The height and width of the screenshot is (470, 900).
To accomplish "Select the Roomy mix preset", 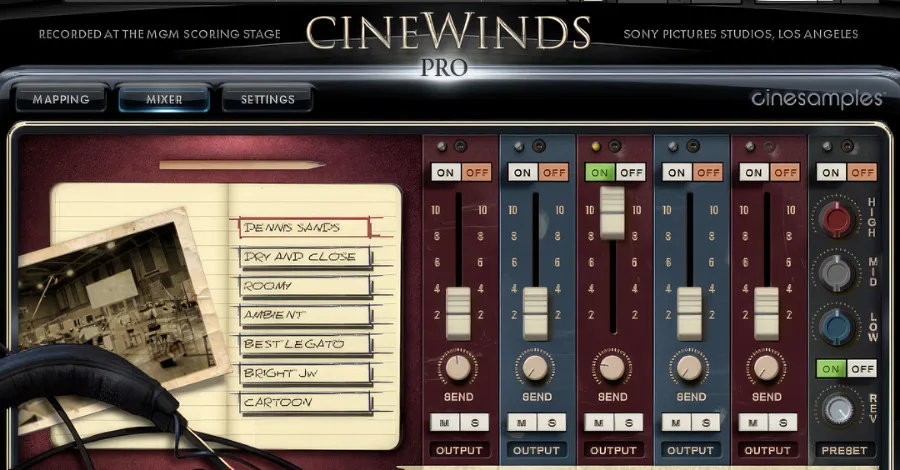I will 304,286.
